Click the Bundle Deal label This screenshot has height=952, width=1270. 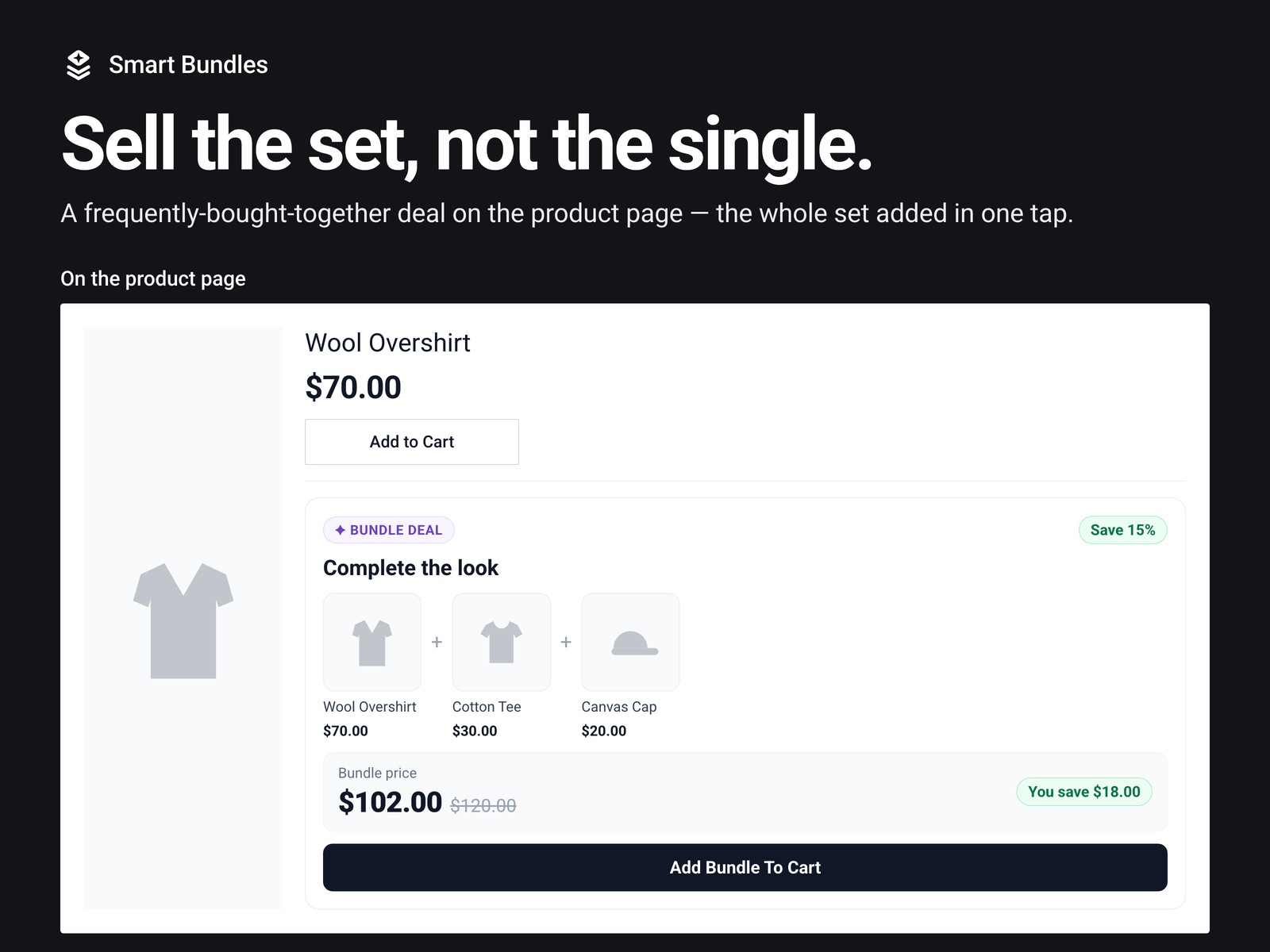click(389, 530)
